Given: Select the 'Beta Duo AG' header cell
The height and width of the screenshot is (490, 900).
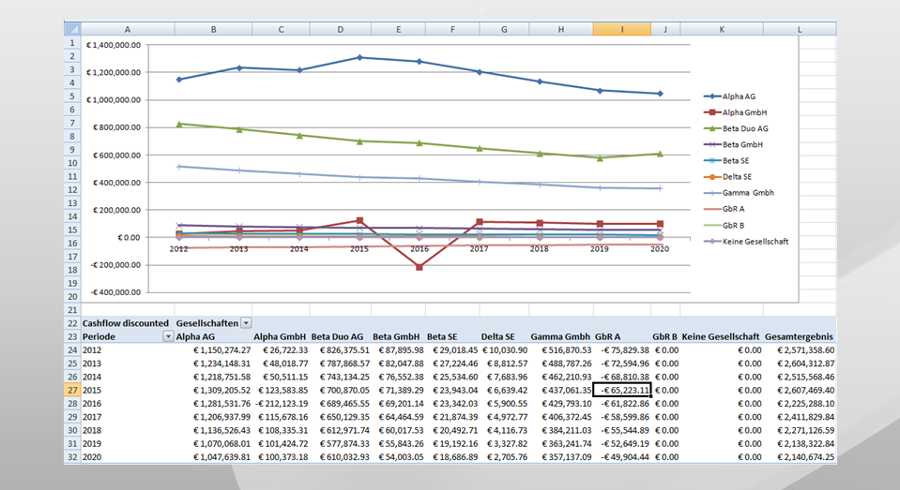Looking at the screenshot, I should (338, 336).
